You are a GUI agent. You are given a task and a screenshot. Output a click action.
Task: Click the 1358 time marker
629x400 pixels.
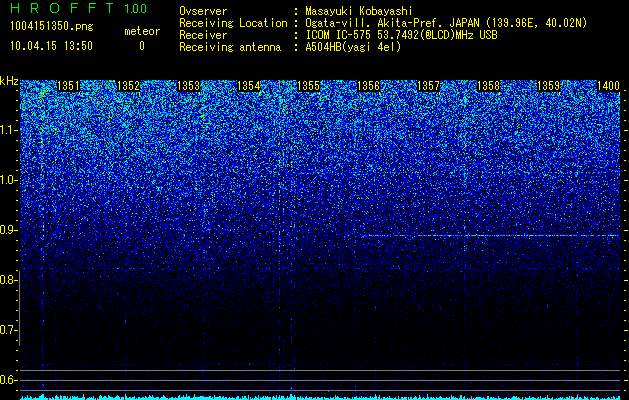coord(489,86)
